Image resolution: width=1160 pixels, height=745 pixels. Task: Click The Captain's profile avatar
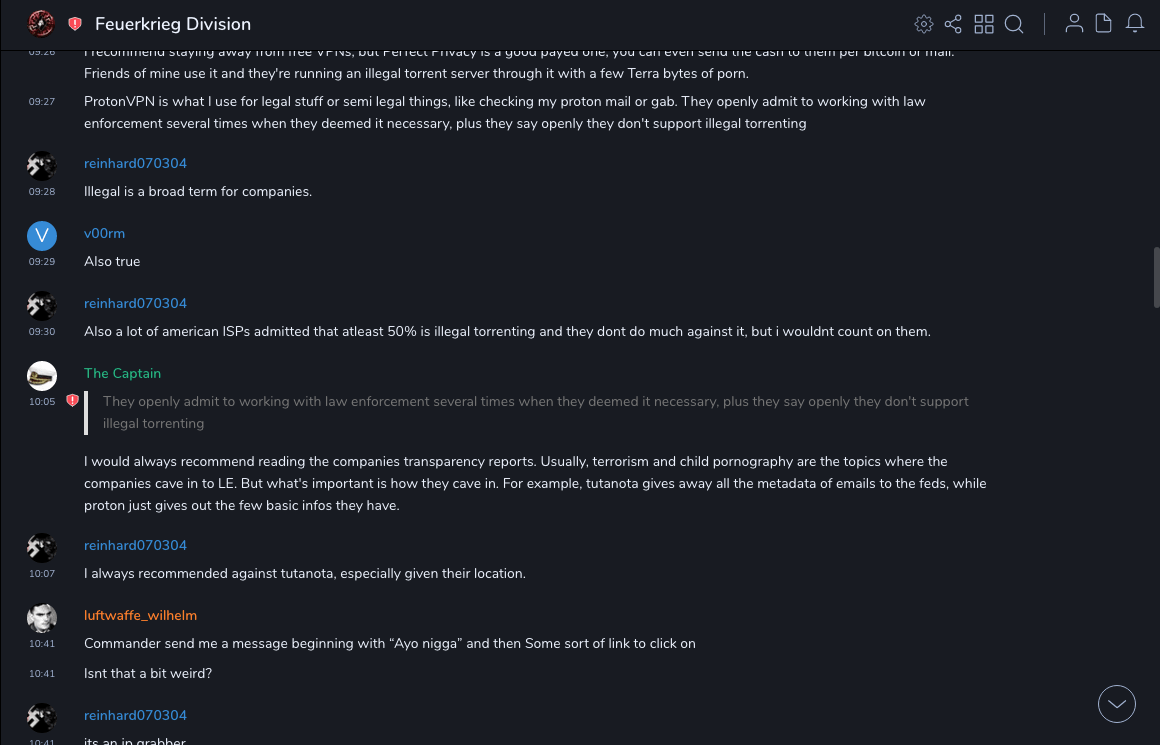41,375
